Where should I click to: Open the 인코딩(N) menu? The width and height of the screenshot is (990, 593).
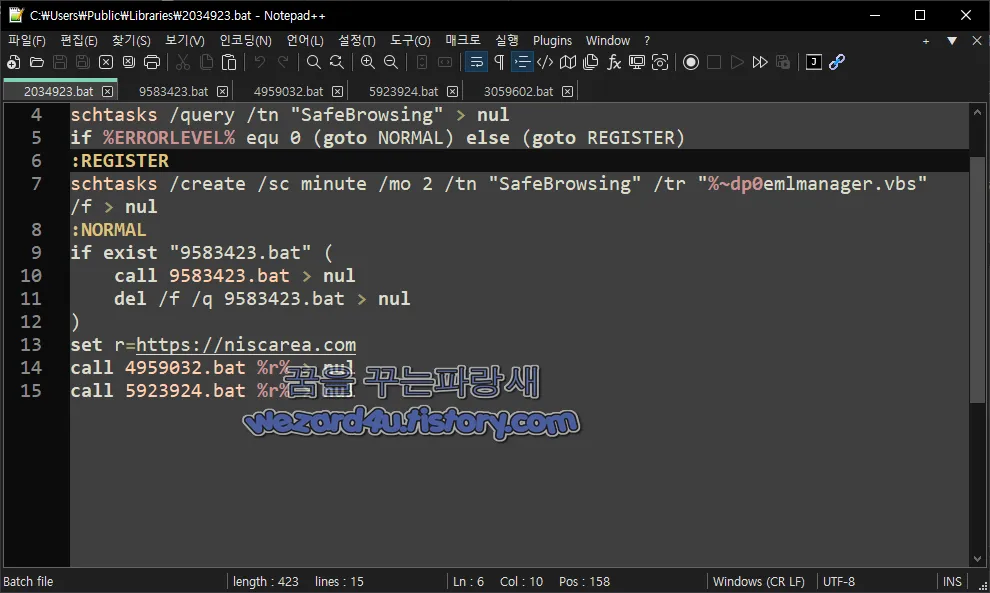click(246, 40)
